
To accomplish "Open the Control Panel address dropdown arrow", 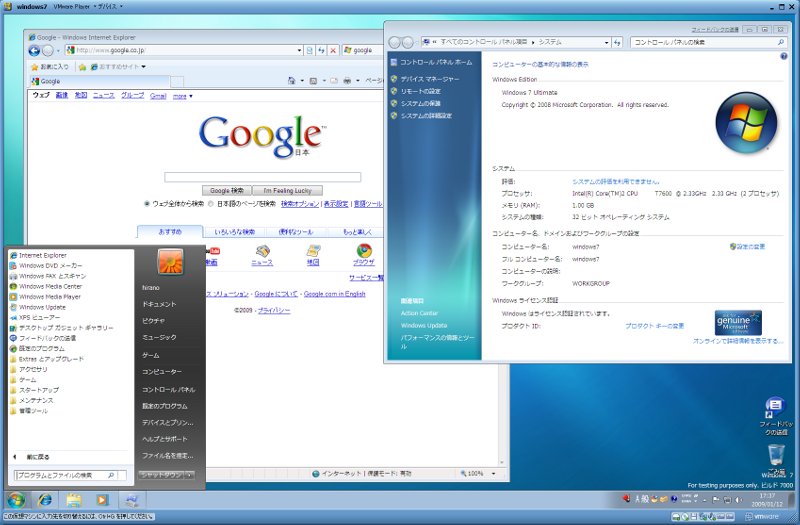I will 606,42.
